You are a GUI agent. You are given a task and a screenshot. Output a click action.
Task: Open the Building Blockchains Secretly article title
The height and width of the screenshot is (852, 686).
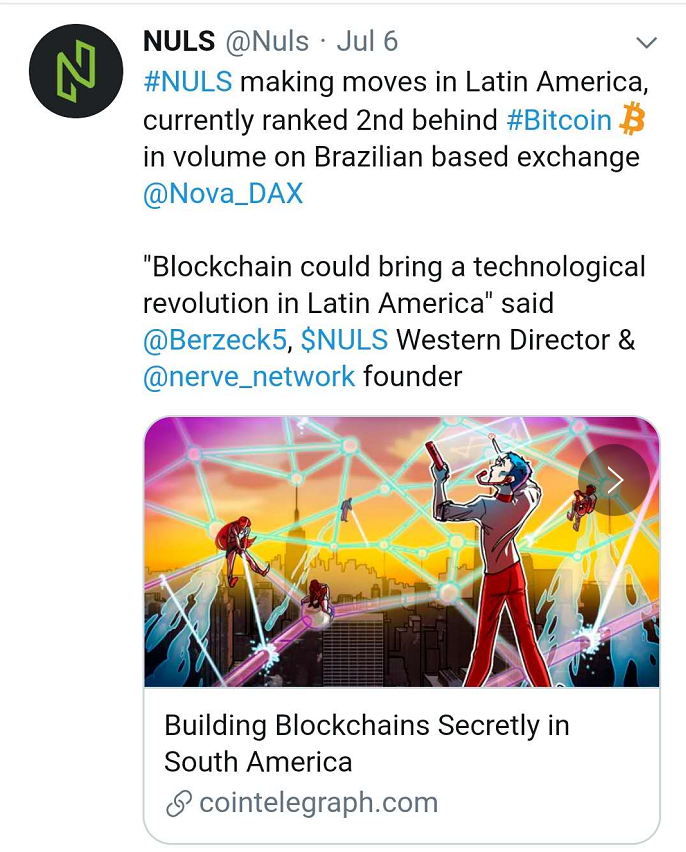367,743
